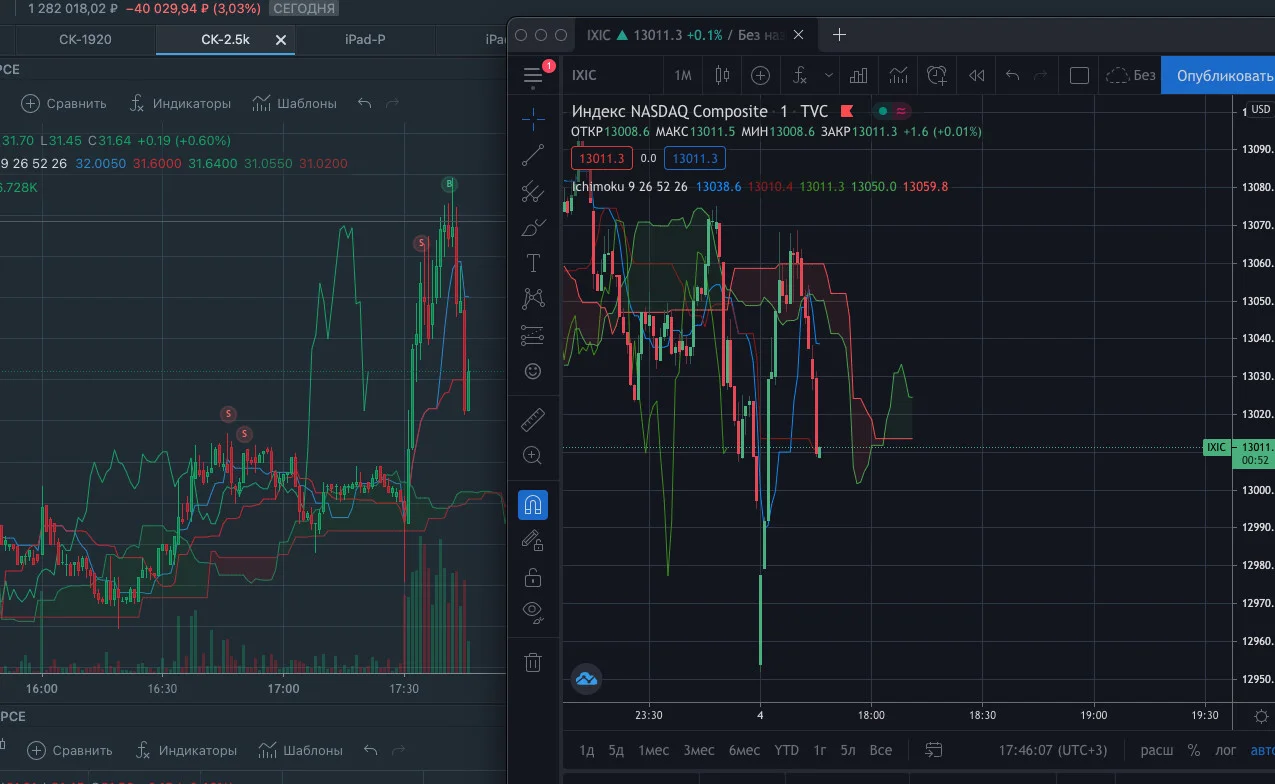Screen dimensions: 1275x784
Task: Select the brush drawing tool
Action: pyautogui.click(x=533, y=227)
